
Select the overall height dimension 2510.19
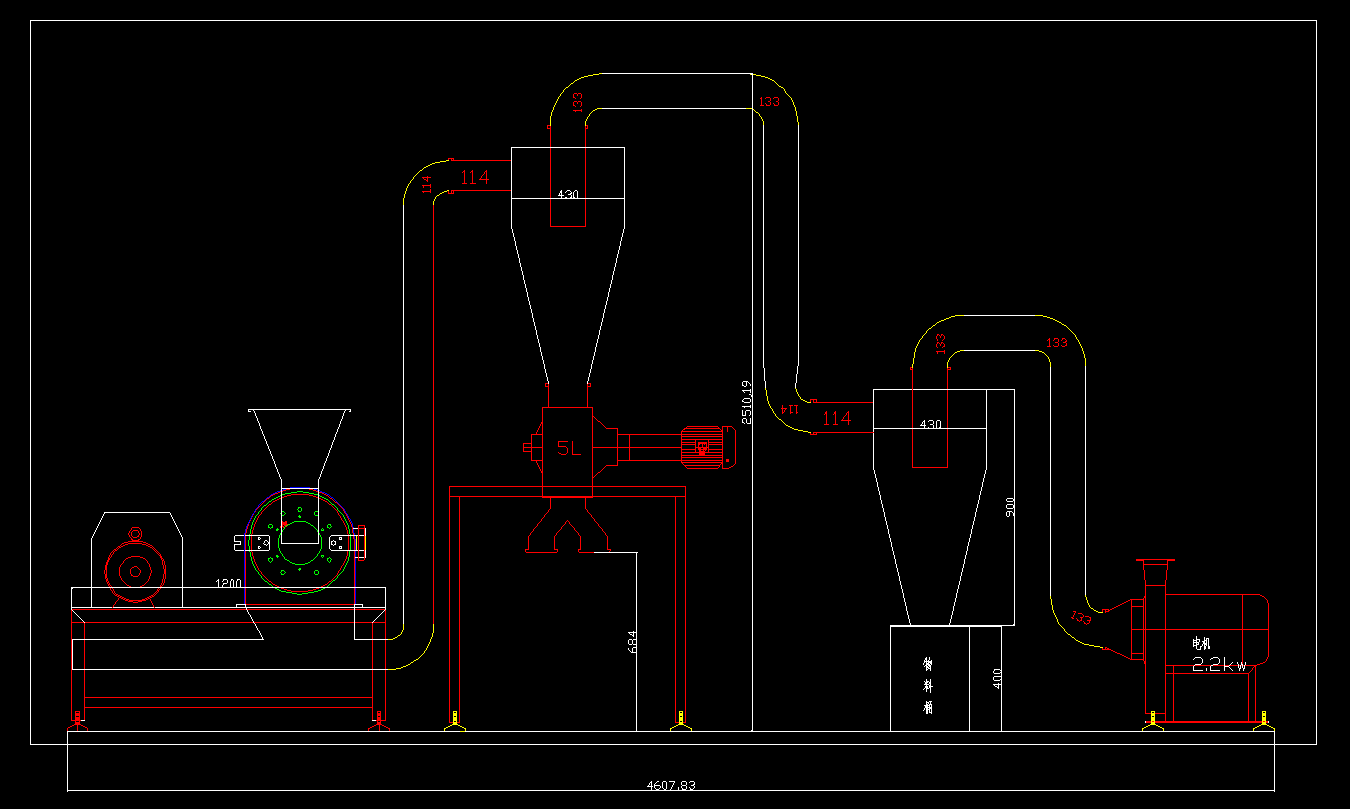point(746,402)
